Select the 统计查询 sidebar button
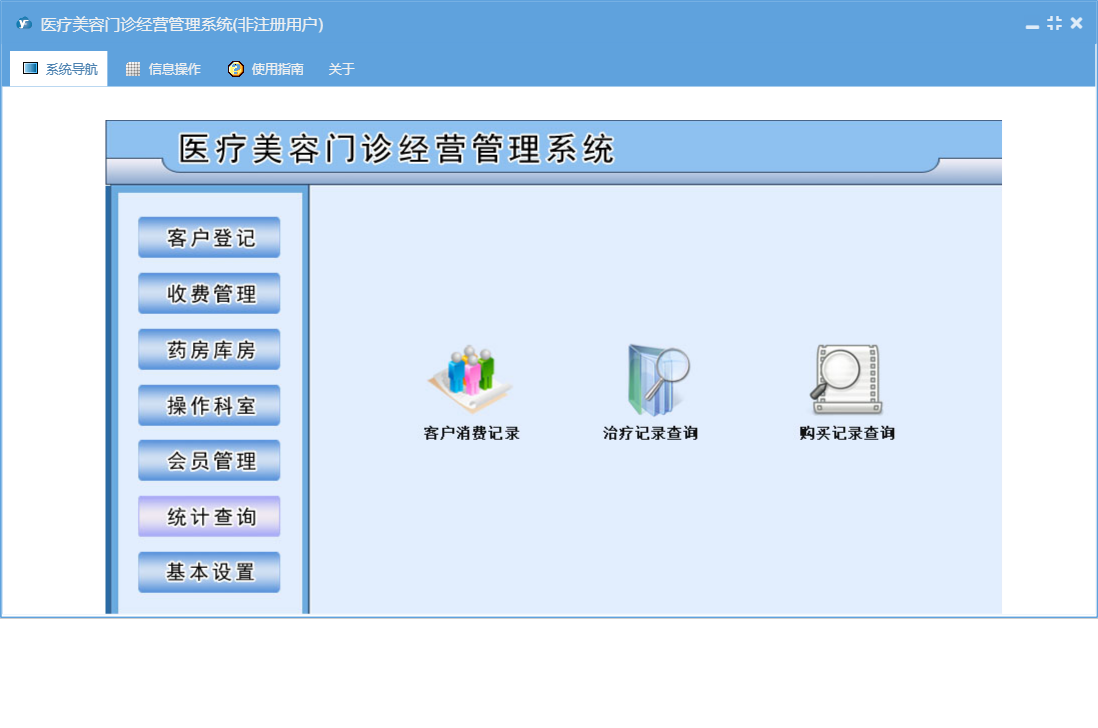This screenshot has width=1098, height=728. 209,517
